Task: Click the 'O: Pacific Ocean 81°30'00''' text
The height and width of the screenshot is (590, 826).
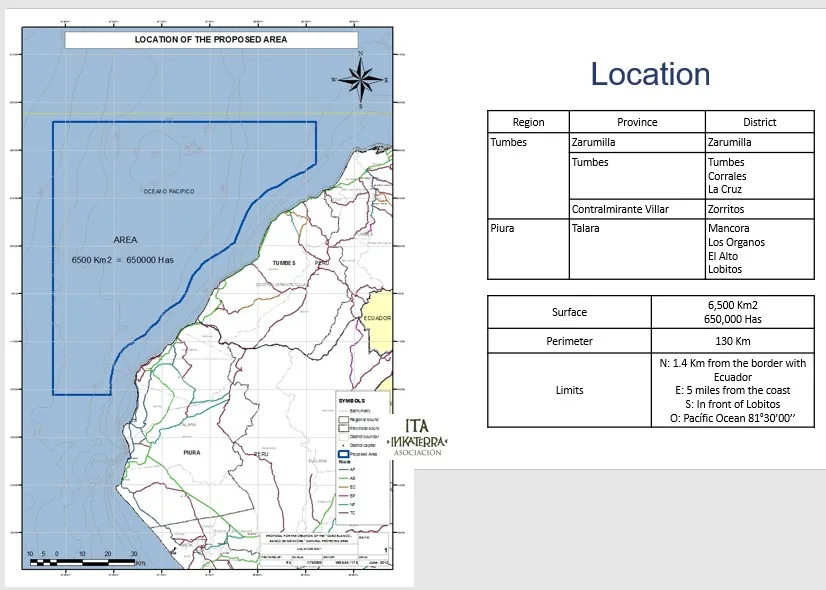Action: click(733, 418)
